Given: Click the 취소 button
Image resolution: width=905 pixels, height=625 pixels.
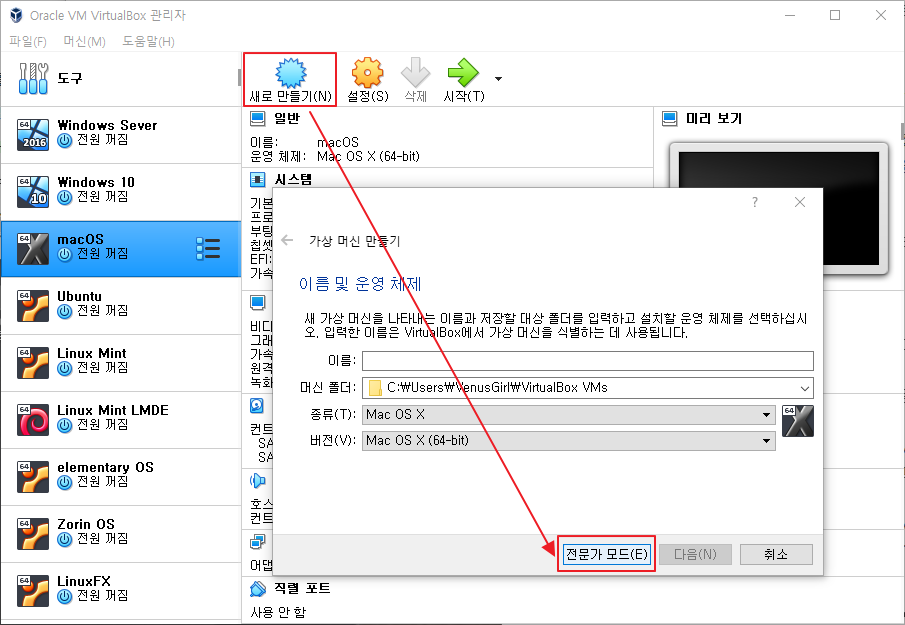Looking at the screenshot, I should click(776, 555).
